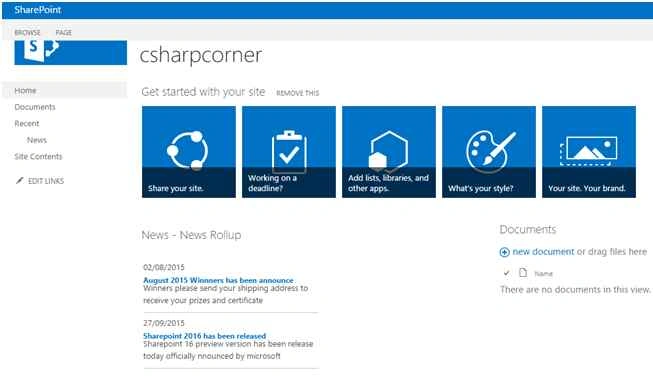Open Add lists, libraries, and other apps tile
Screen dimensions: 653x381
tap(389, 152)
